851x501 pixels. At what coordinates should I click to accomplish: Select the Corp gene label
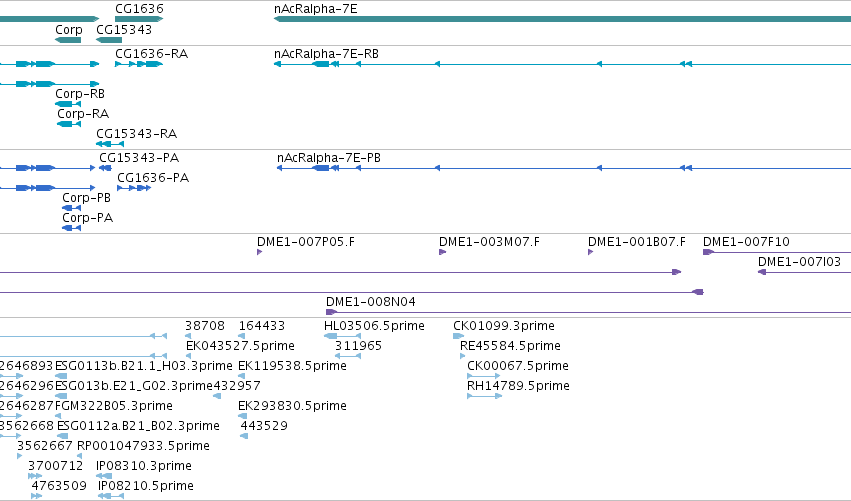tap(69, 29)
